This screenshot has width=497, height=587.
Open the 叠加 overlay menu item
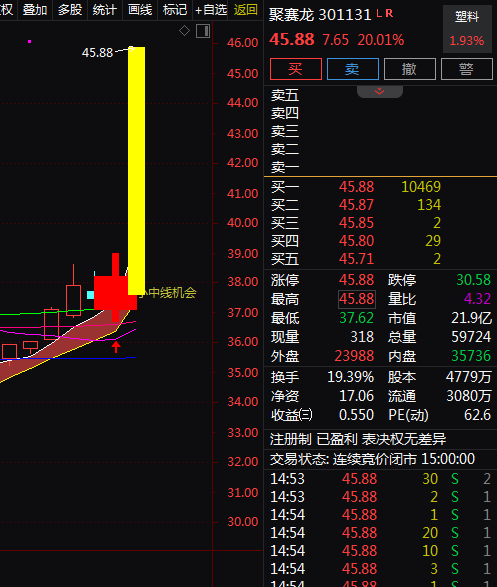click(x=35, y=9)
